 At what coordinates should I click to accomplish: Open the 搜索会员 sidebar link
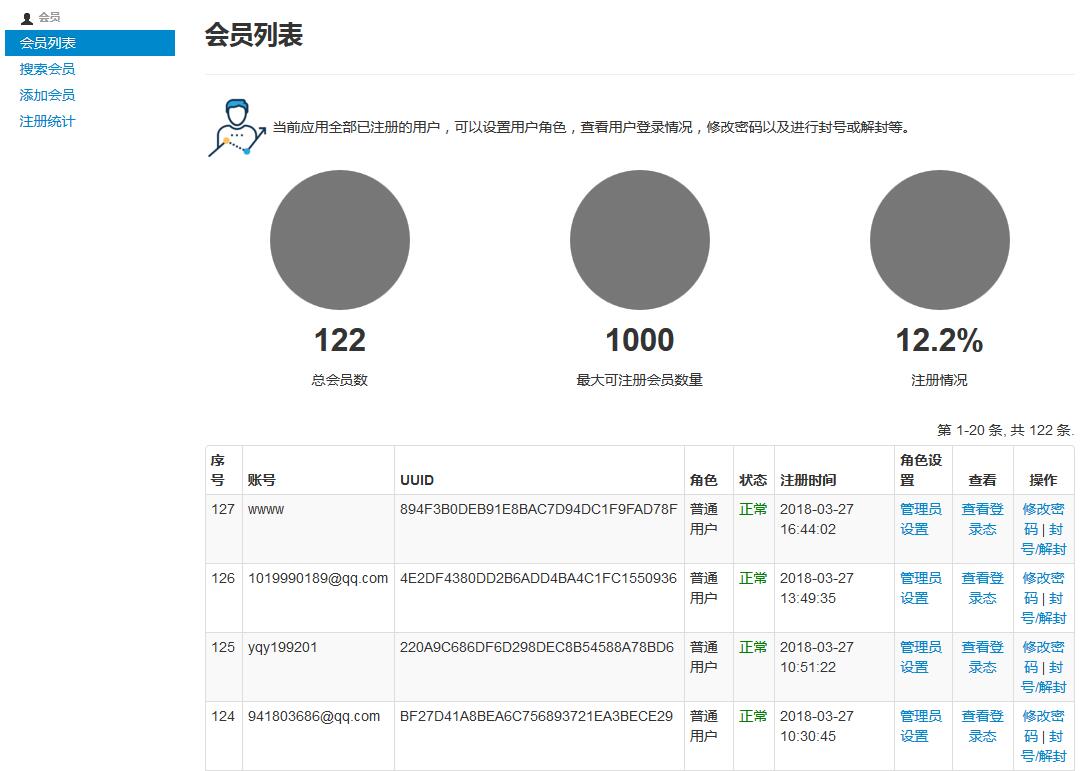[x=47, y=69]
